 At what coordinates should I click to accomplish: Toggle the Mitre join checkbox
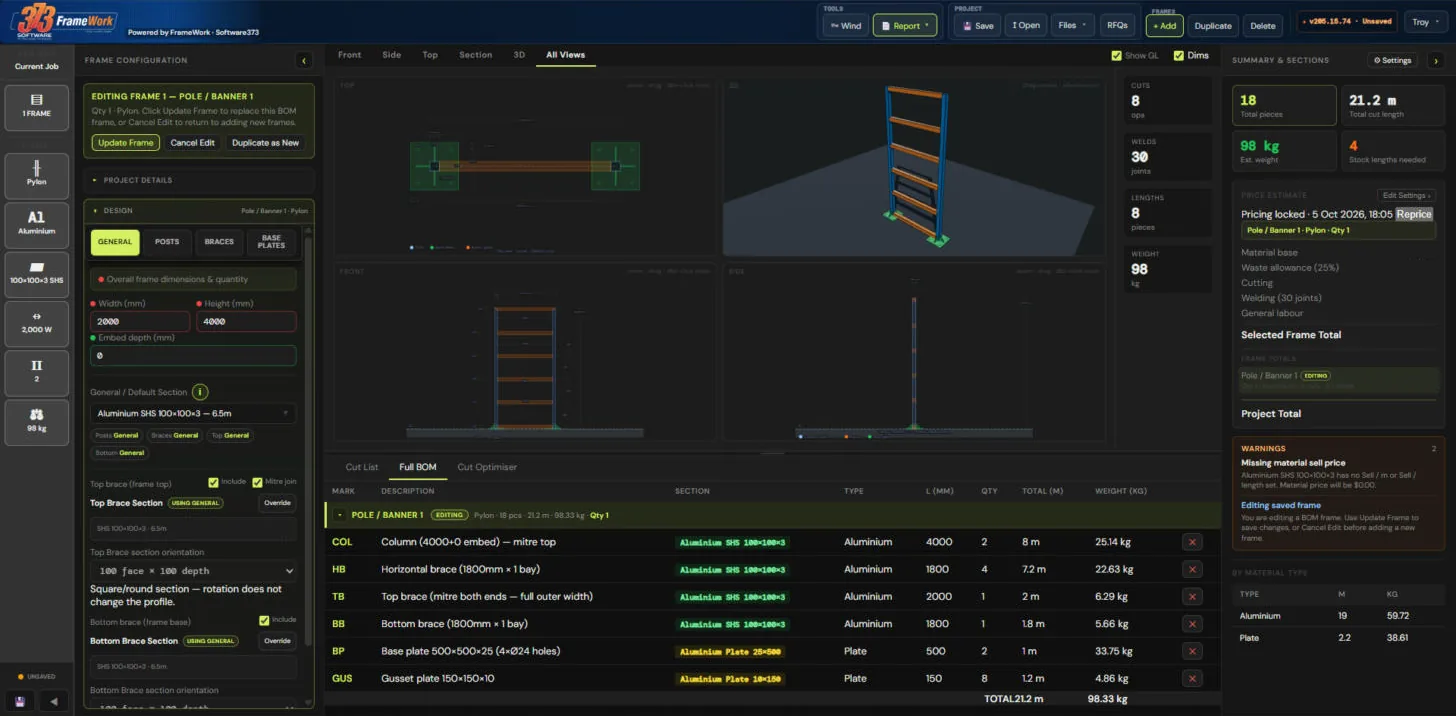pyautogui.click(x=257, y=483)
